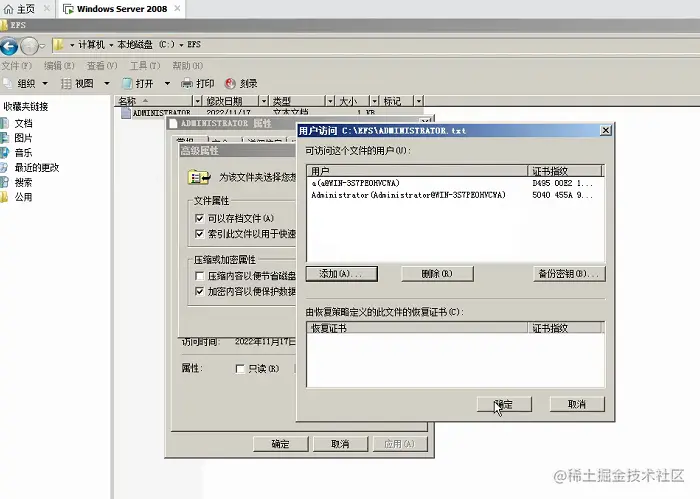This screenshot has height=499, width=700.
Task: Click 确定 in ADMINISTRATOR 属性 dialog
Action: pyautogui.click(x=280, y=444)
